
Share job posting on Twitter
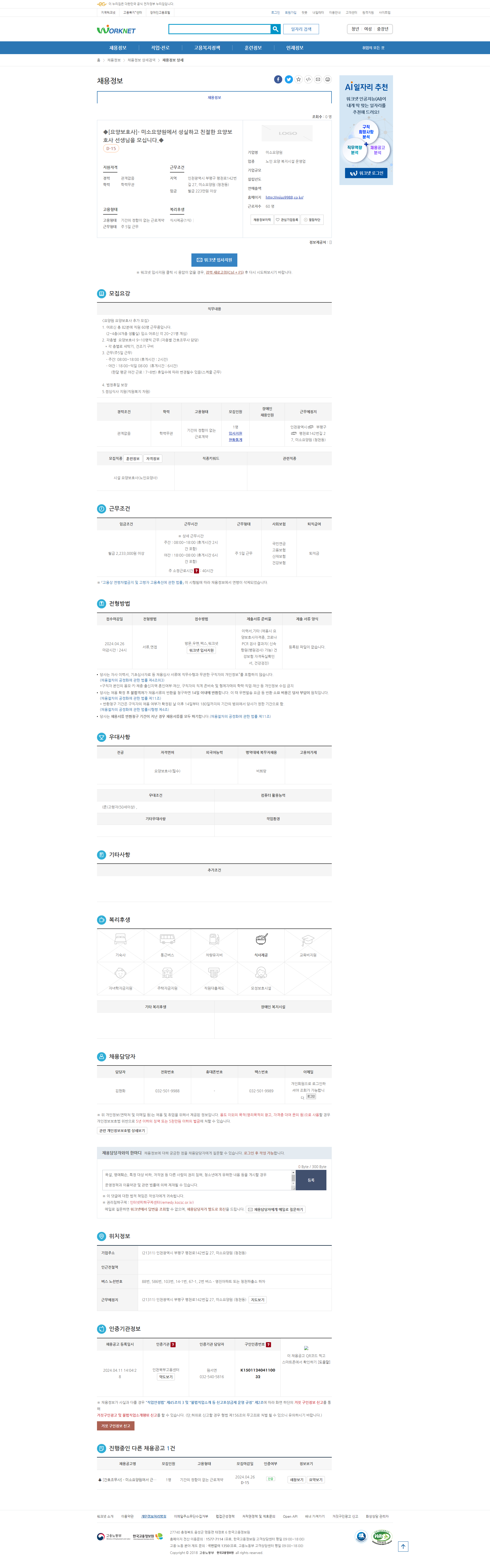tap(289, 80)
